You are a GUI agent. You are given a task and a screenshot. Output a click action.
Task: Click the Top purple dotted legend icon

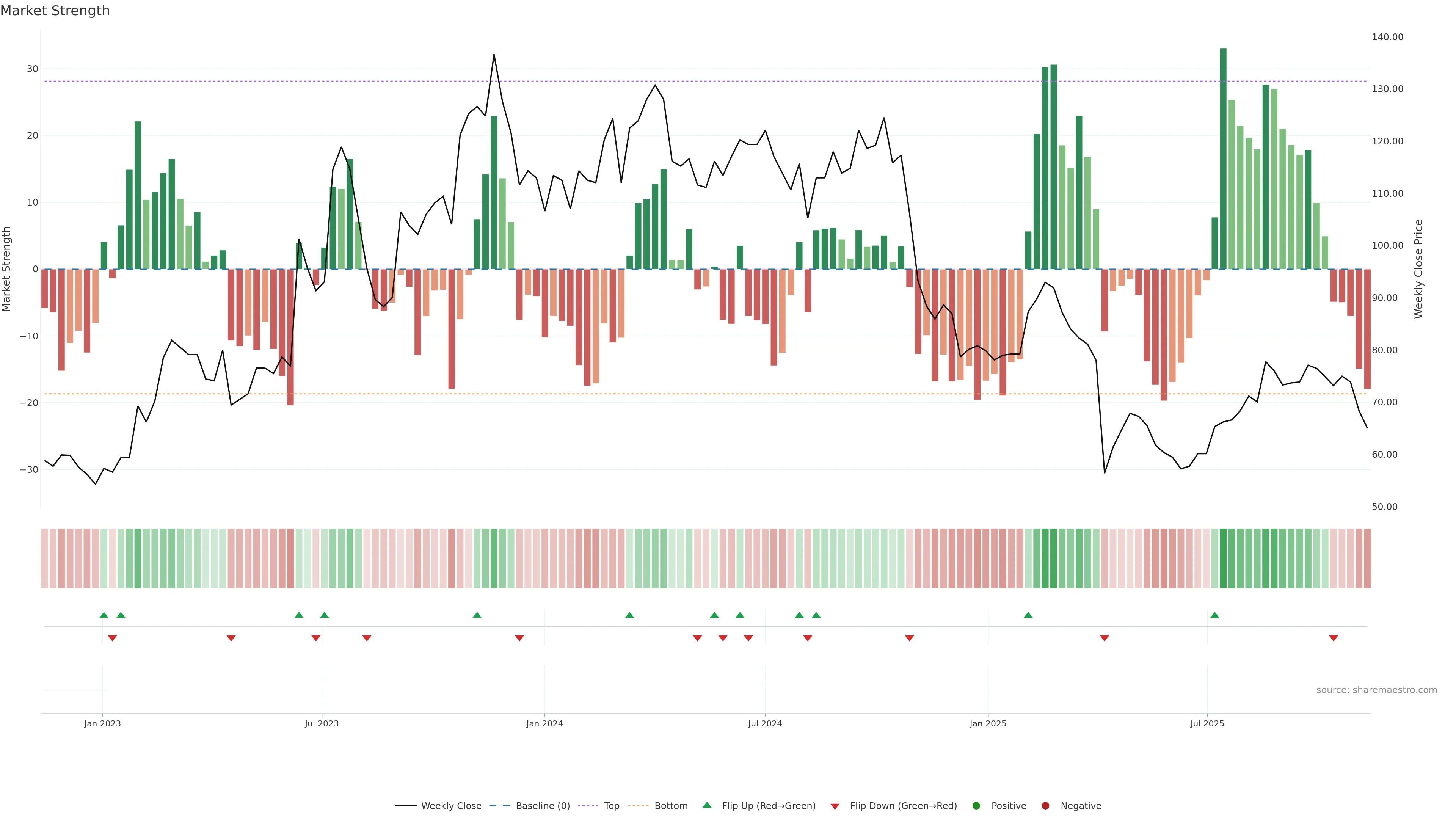(588, 806)
